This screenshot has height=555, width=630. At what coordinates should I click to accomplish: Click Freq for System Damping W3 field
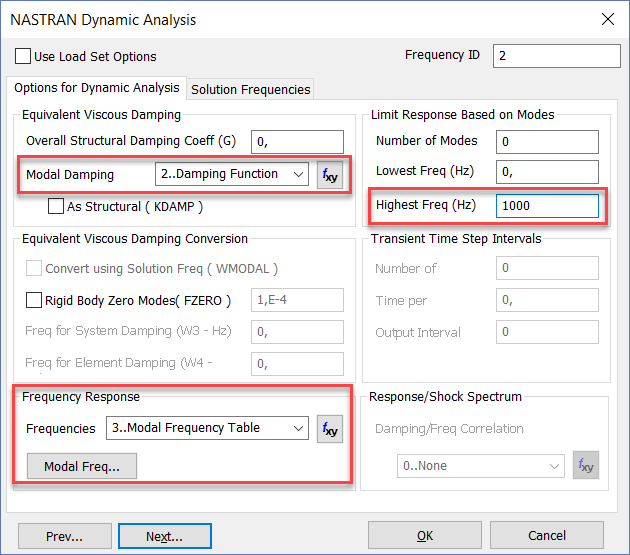[x=297, y=332]
